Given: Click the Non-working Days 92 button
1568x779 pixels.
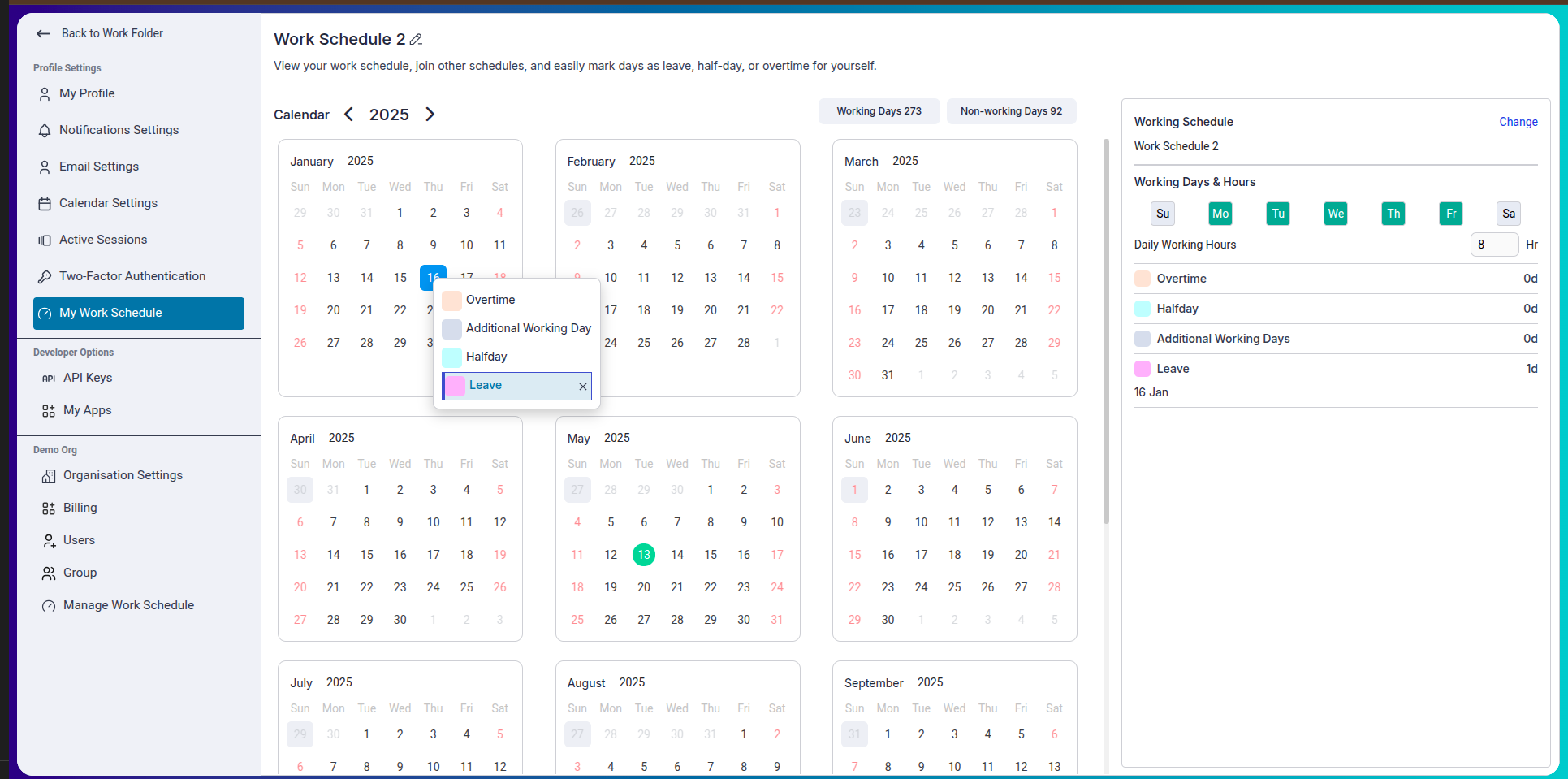Looking at the screenshot, I should click(x=1011, y=111).
